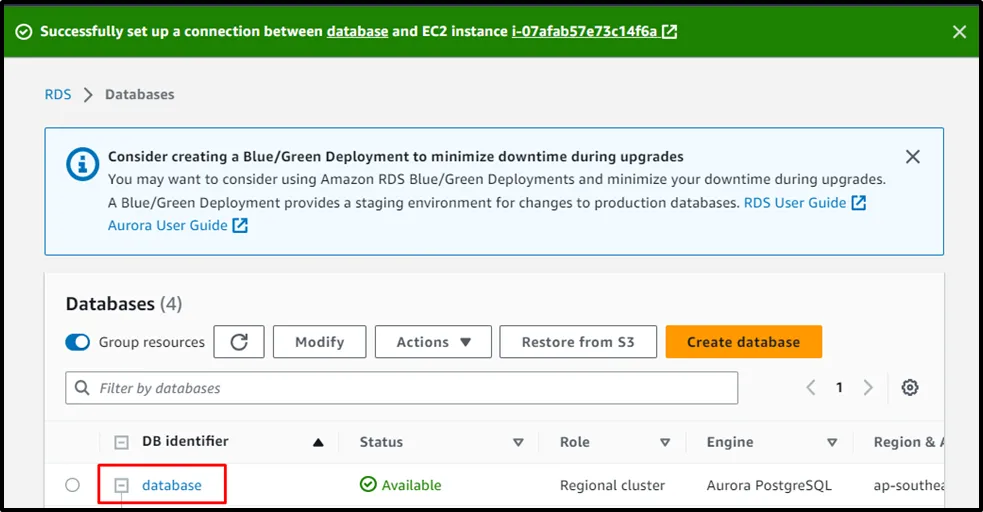This screenshot has width=983, height=512.
Task: Click the Create database button
Action: point(743,342)
